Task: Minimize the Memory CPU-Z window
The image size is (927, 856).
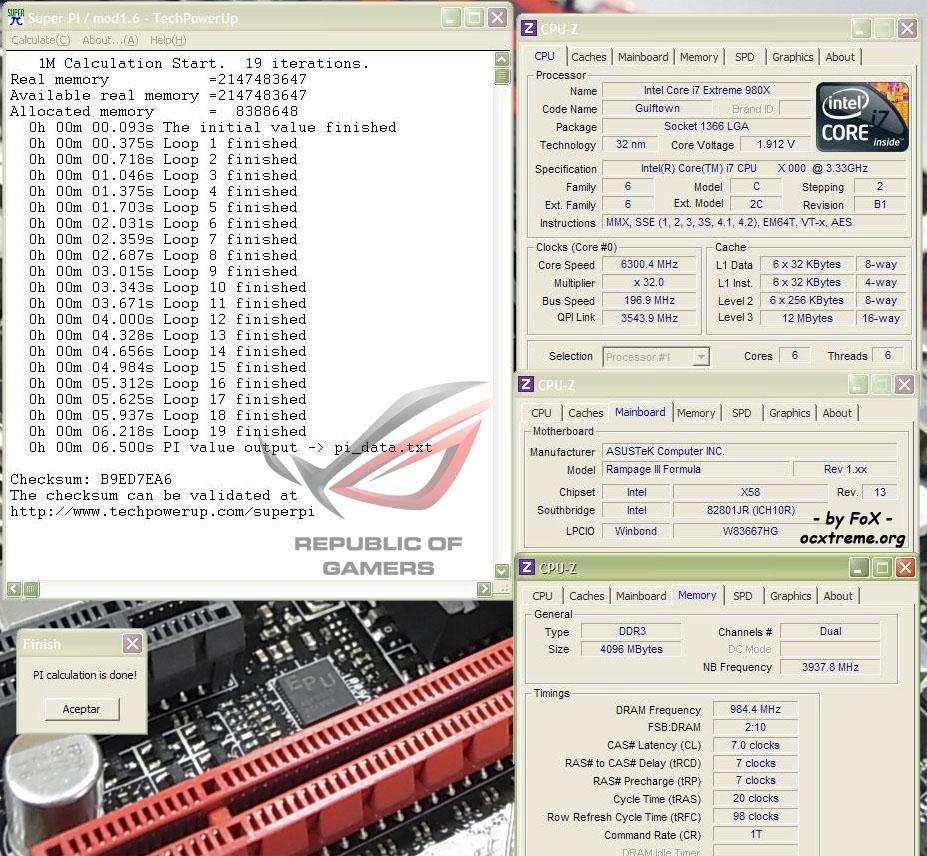Action: coord(858,568)
